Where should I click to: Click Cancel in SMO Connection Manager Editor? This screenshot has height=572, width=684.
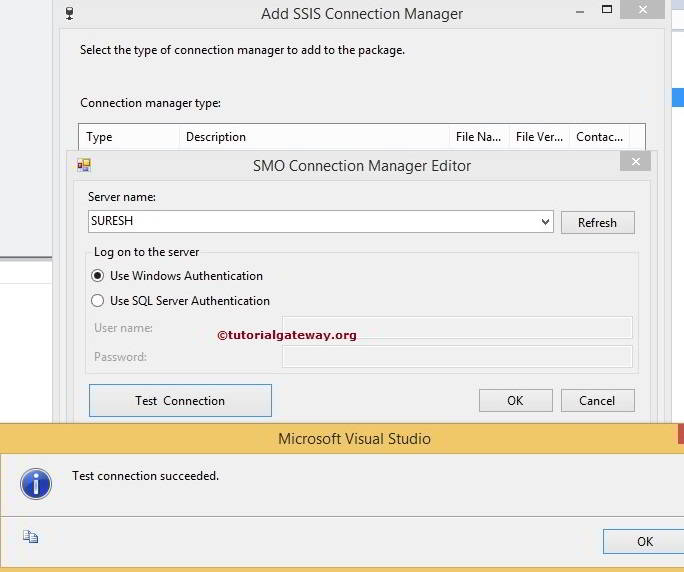(597, 401)
